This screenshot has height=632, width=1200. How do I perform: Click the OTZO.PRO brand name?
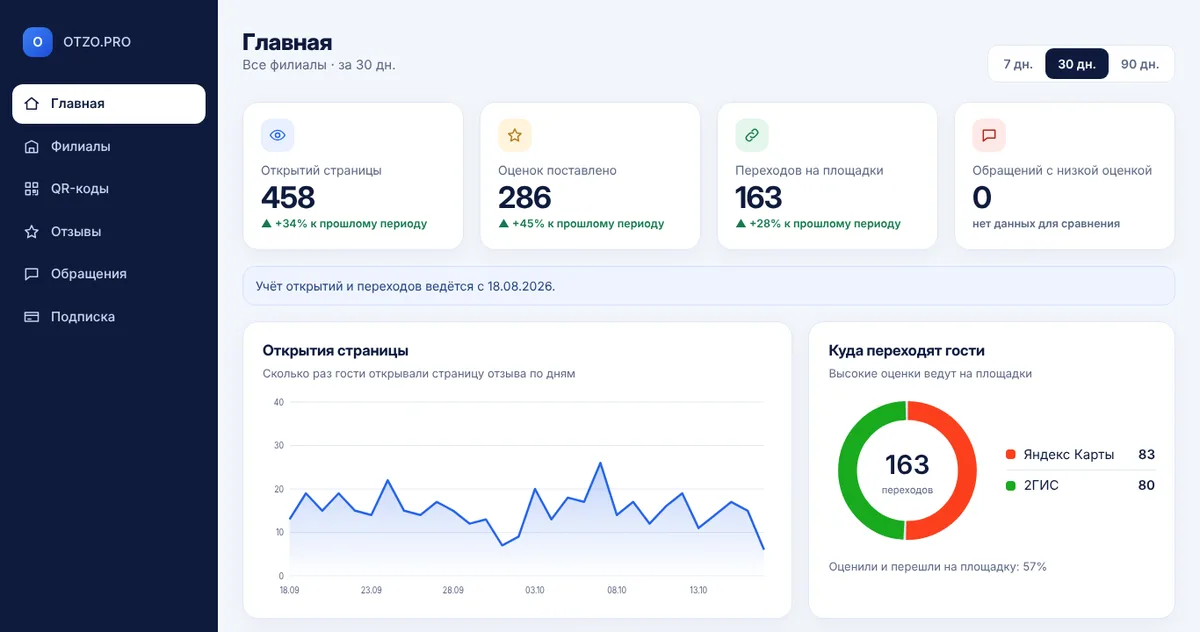97,42
